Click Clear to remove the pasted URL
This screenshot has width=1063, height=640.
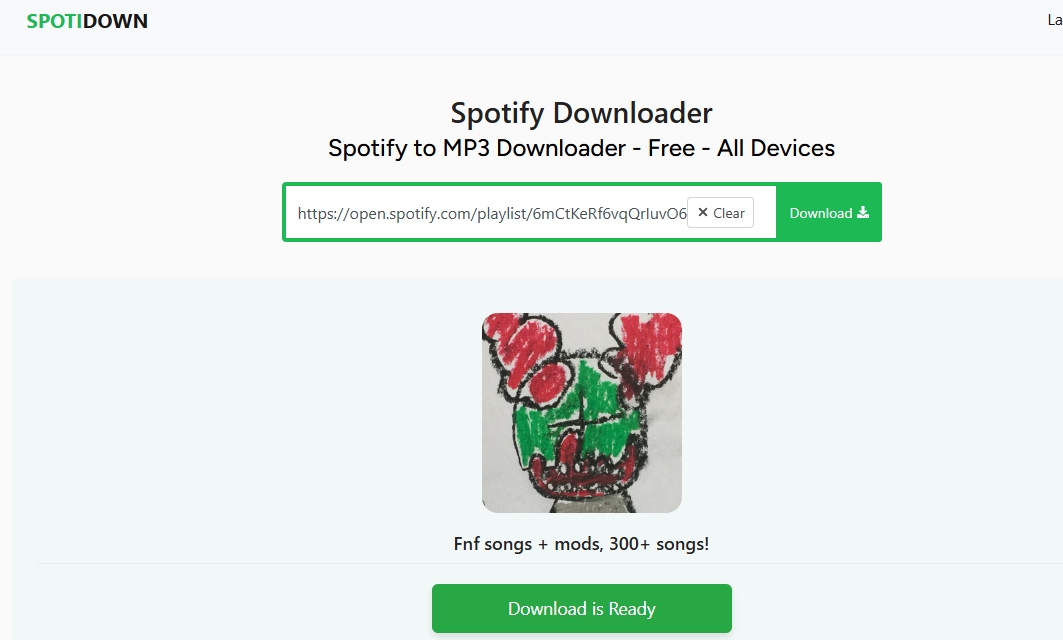721,212
